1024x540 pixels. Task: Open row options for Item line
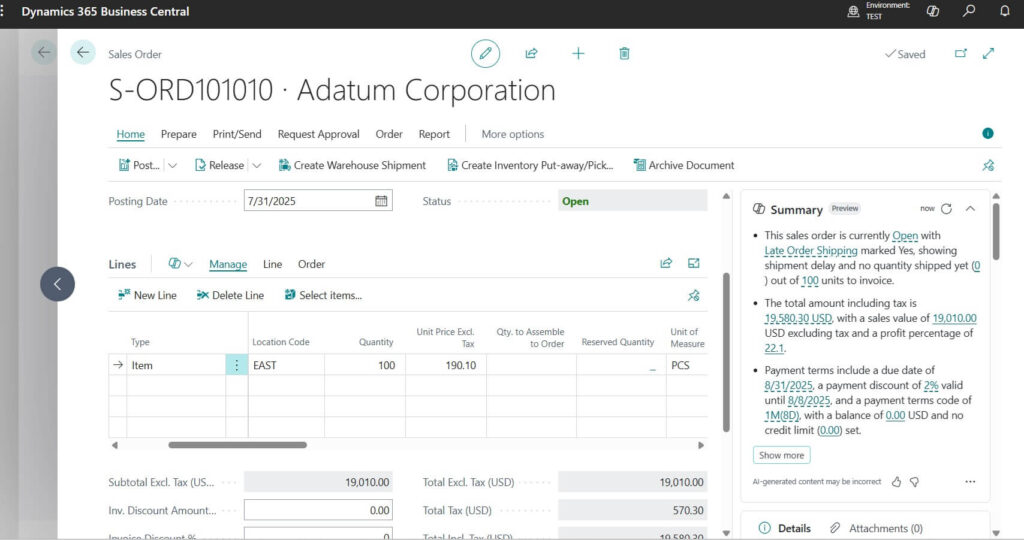(x=236, y=365)
